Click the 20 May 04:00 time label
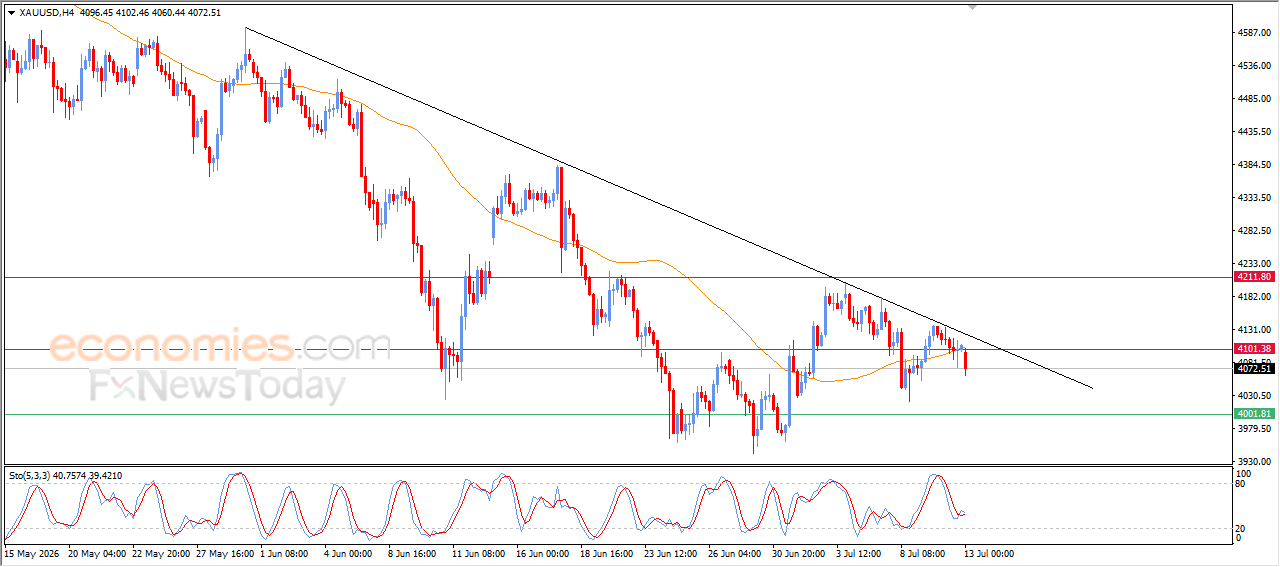 click(x=97, y=553)
